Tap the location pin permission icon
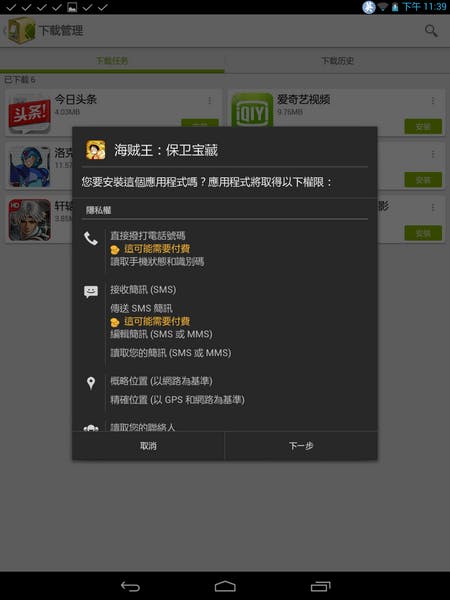This screenshot has width=450, height=600. [x=91, y=383]
